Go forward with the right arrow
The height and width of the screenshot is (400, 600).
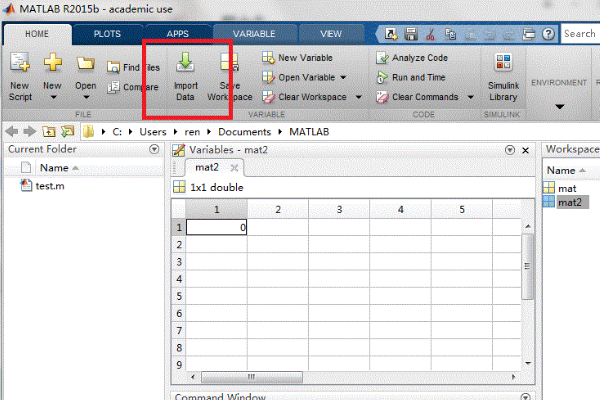(29, 132)
